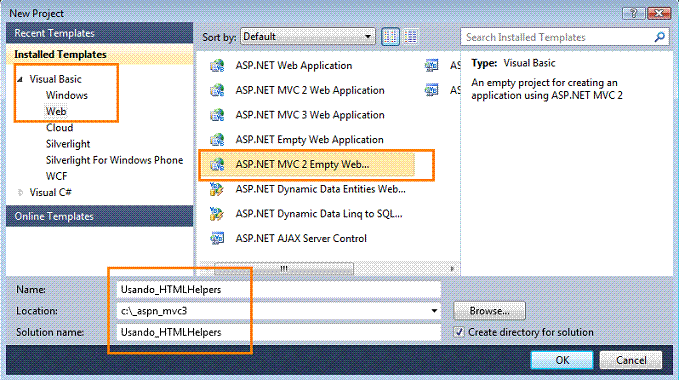This screenshot has height=380, width=679.
Task: Click the Browse... button
Action: tap(489, 311)
